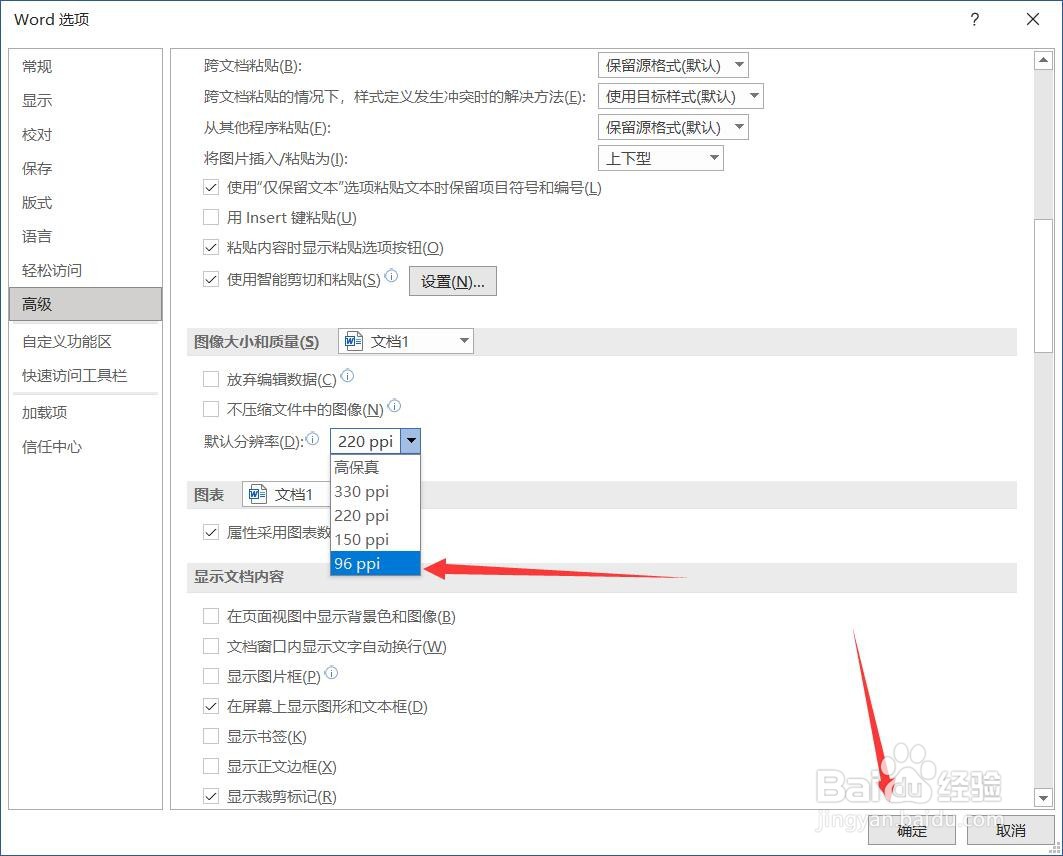Click the Word document icon in 图像大小和质量 selector
The width and height of the screenshot is (1063, 856).
click(x=352, y=341)
